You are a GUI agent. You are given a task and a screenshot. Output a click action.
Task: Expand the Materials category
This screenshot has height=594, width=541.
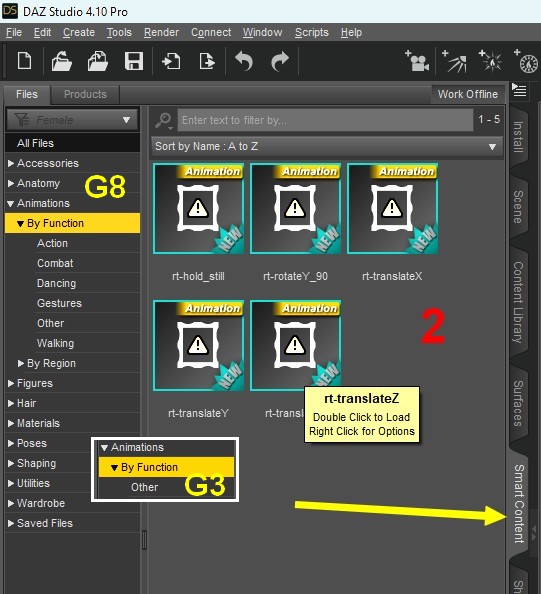[11, 424]
